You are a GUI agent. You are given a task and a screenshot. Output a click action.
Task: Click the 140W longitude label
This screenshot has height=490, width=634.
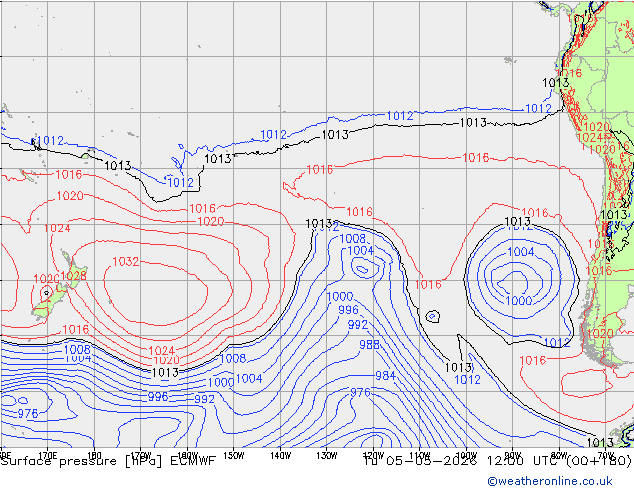pyautogui.click(x=280, y=456)
